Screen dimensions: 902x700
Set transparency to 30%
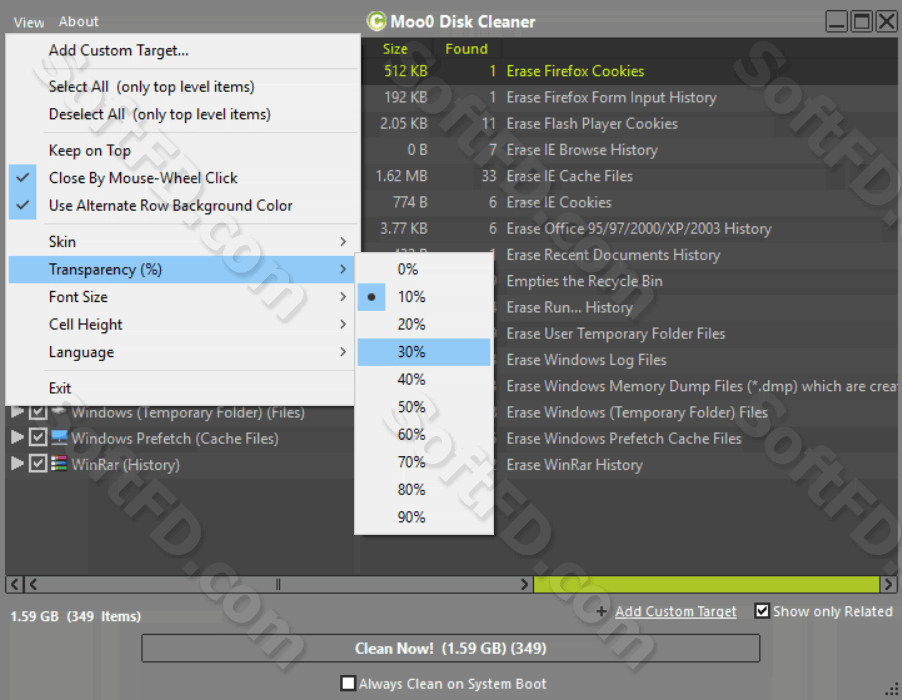(x=424, y=352)
